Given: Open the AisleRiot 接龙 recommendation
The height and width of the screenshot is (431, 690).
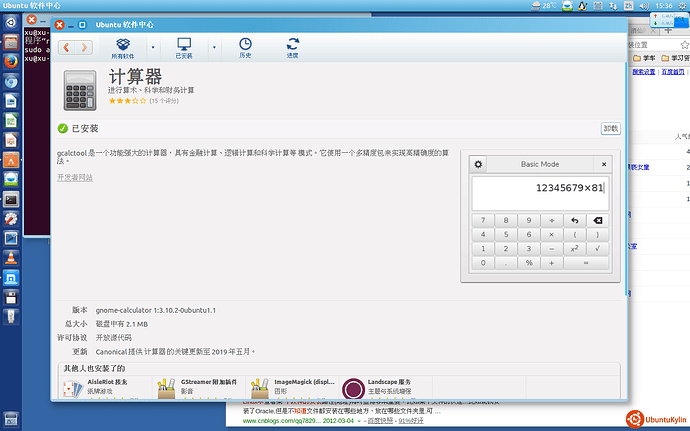Looking at the screenshot, I should (106, 387).
